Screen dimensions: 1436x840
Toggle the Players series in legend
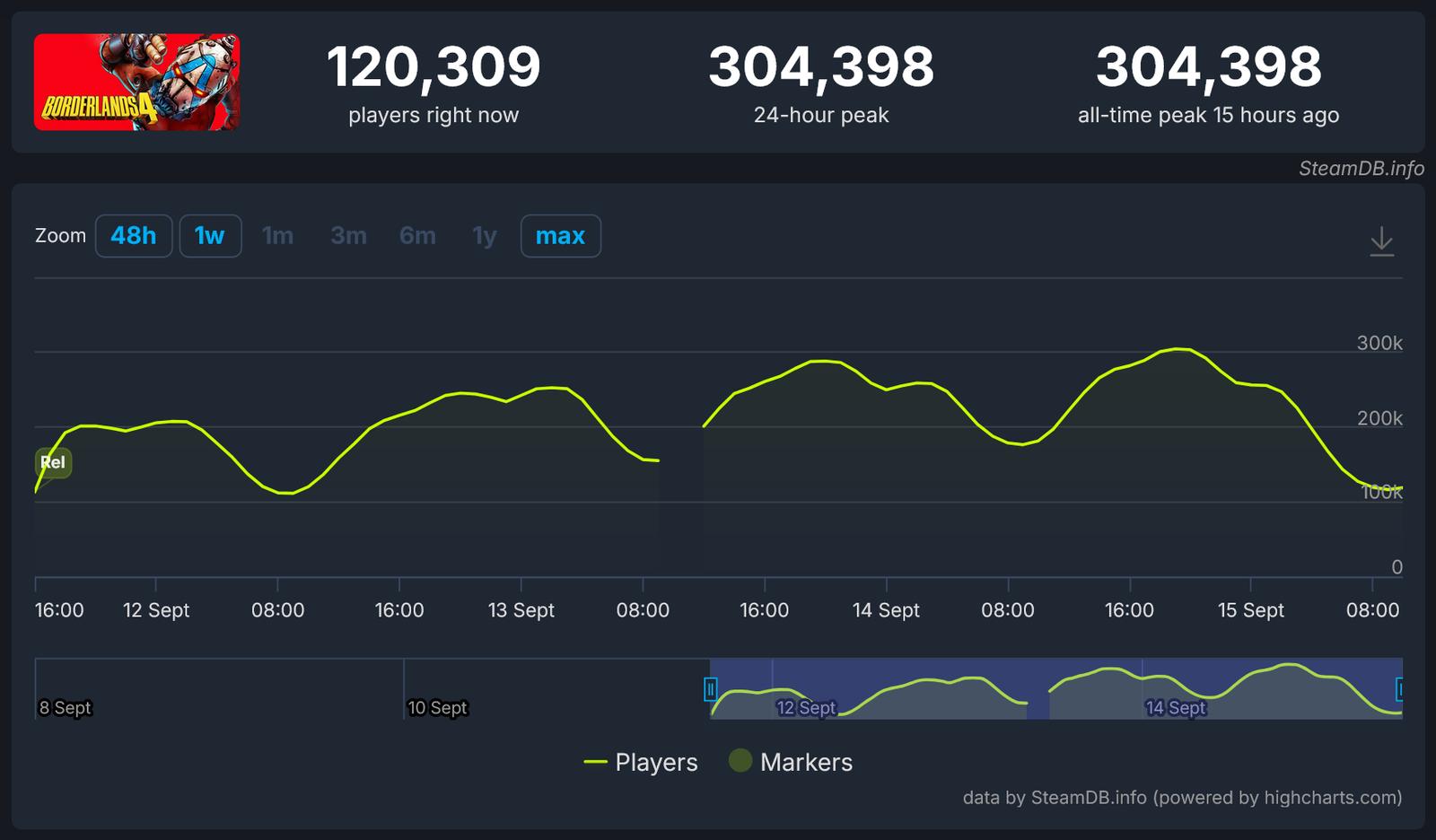pos(641,762)
